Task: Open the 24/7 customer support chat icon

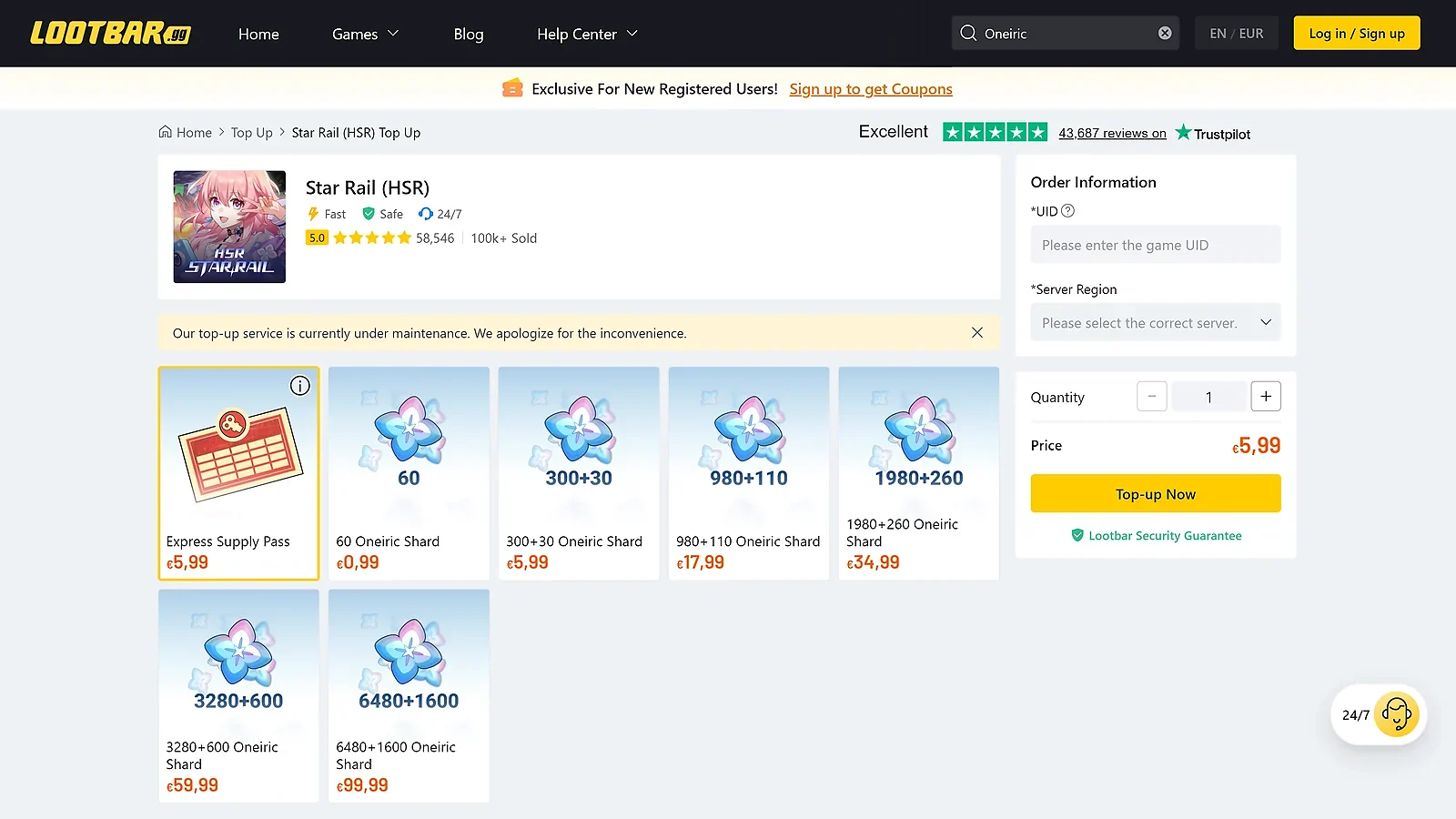Action: pyautogui.click(x=1397, y=714)
